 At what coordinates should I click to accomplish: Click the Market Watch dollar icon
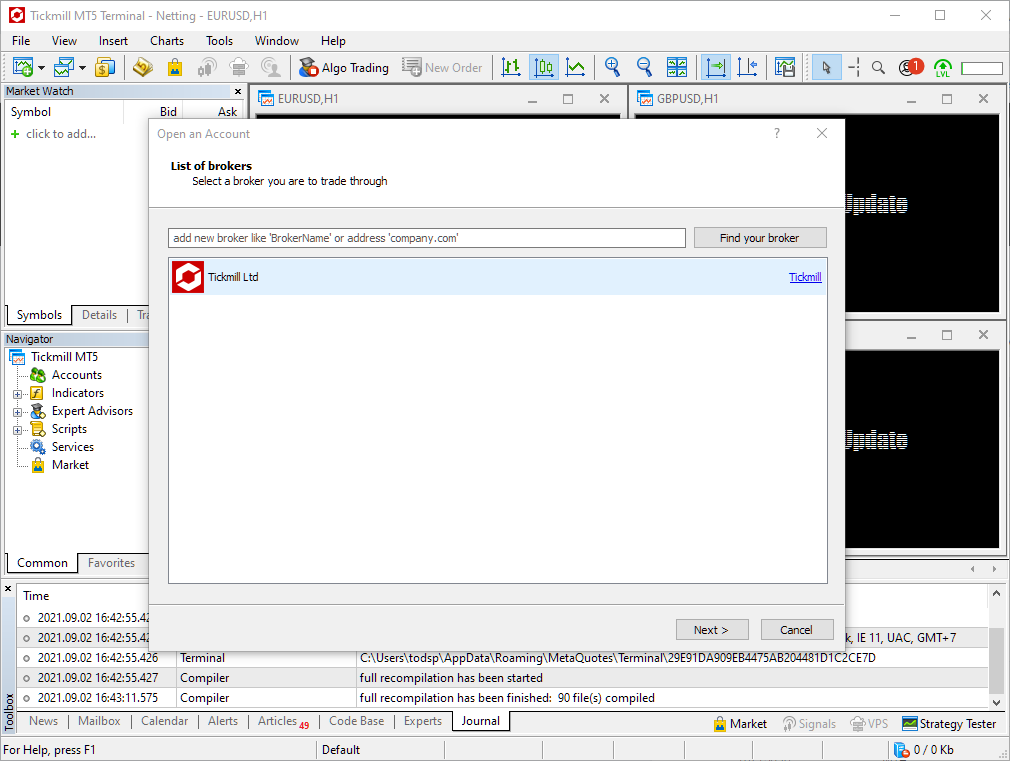[x=105, y=67]
